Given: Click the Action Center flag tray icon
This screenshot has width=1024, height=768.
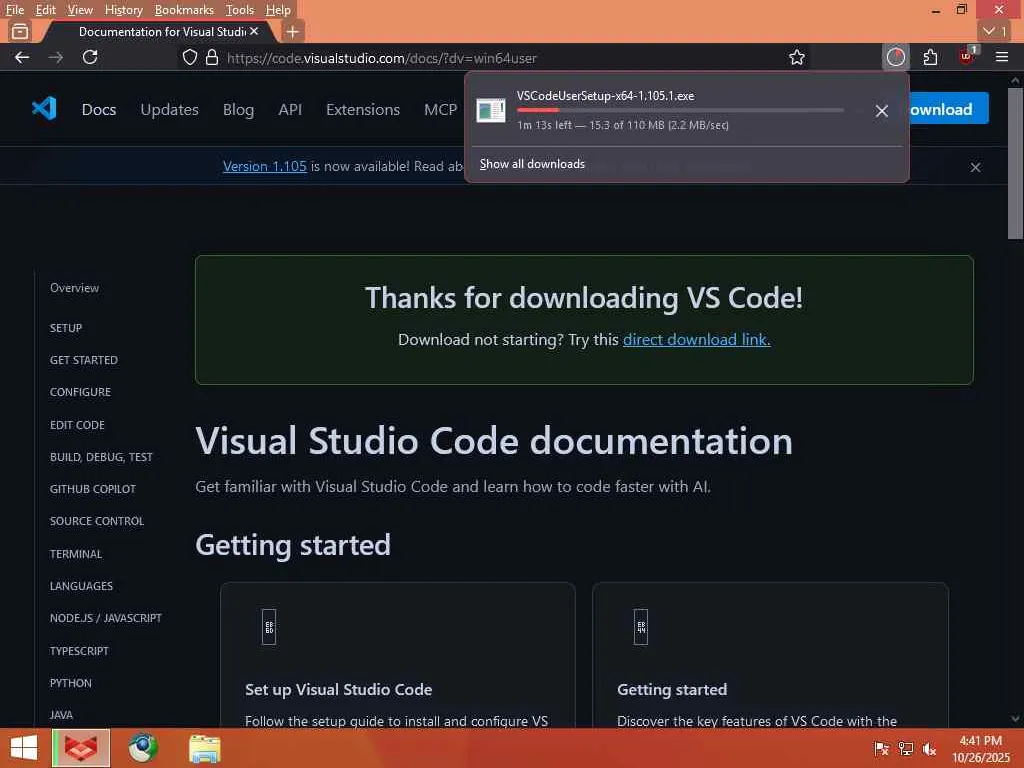Looking at the screenshot, I should (x=882, y=748).
